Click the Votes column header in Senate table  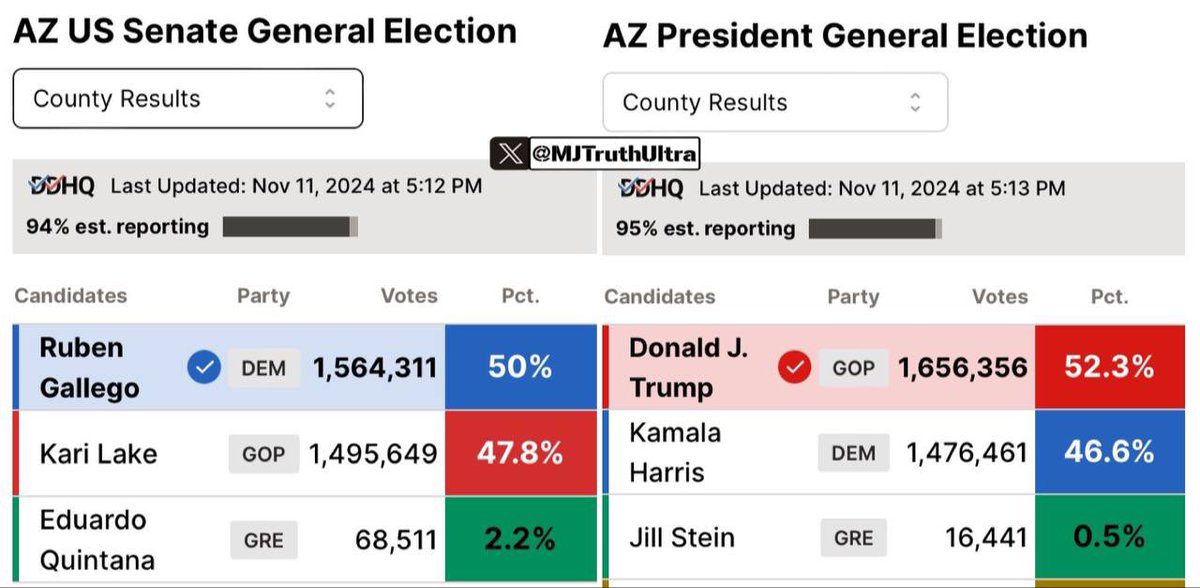point(409,295)
